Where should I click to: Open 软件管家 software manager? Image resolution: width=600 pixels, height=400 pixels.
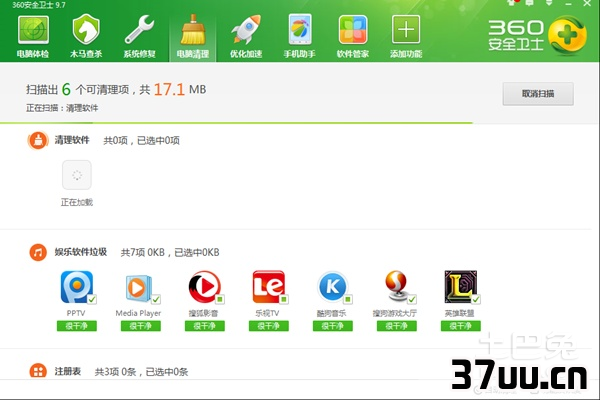tap(353, 37)
